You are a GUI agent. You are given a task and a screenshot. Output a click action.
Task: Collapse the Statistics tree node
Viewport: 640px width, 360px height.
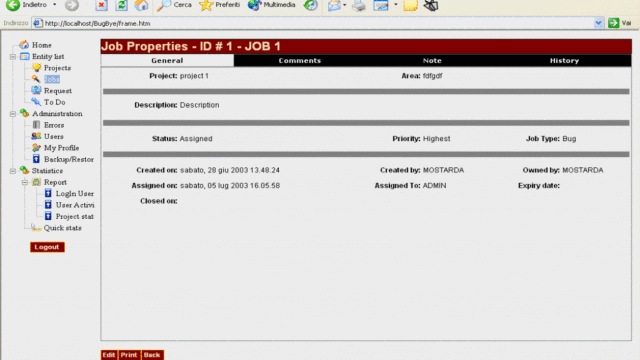click(x=13, y=171)
